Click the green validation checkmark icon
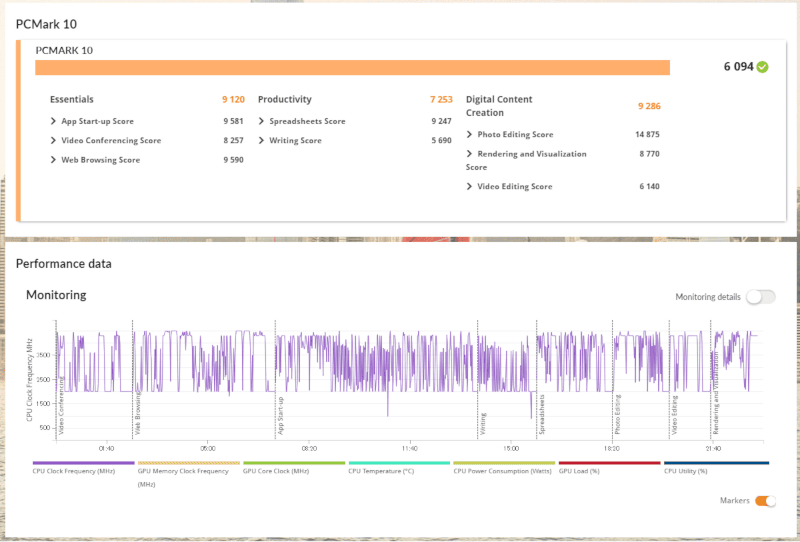800x542 pixels. [x=763, y=67]
